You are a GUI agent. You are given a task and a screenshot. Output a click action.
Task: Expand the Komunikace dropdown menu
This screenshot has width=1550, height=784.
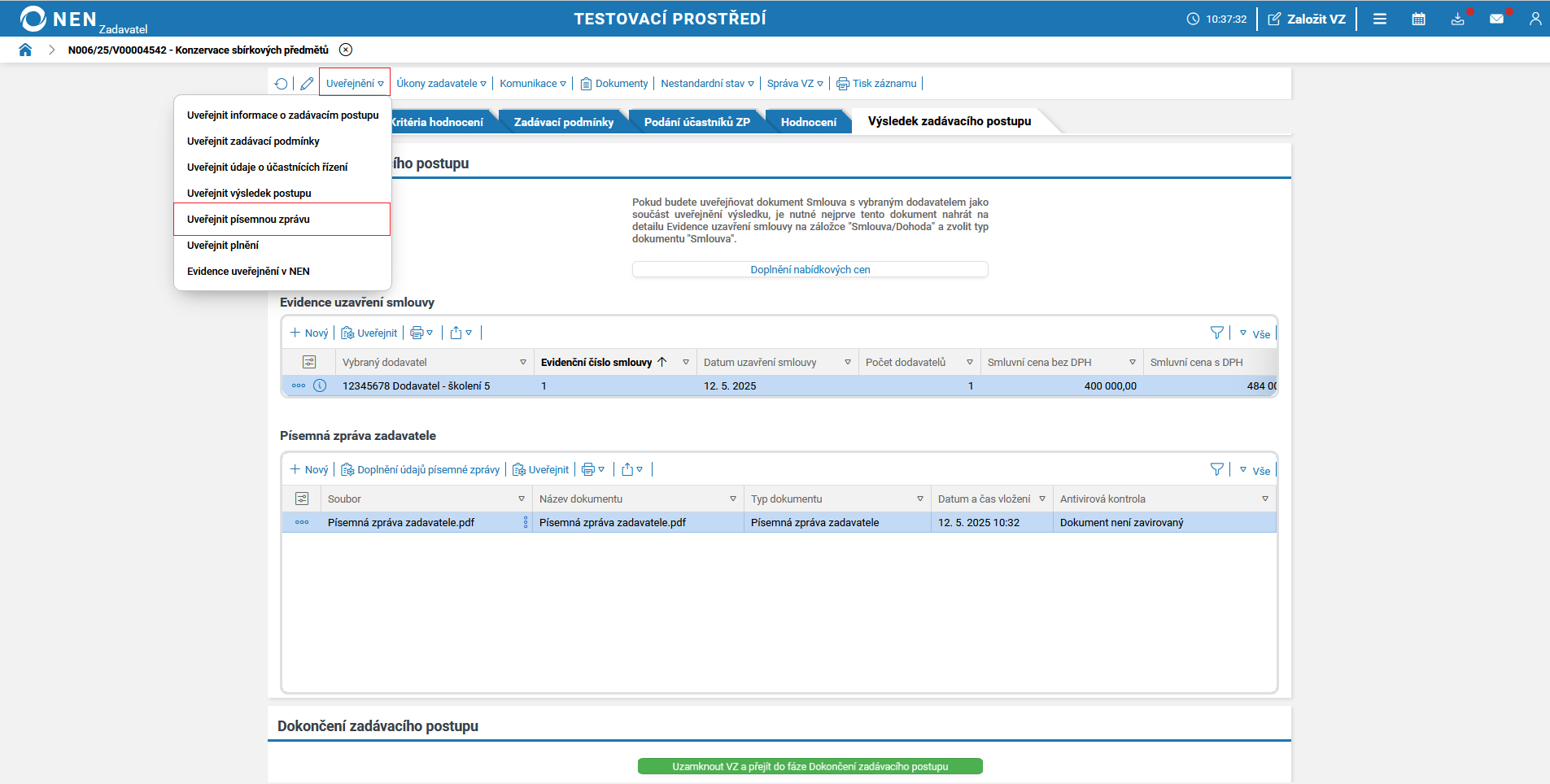532,84
